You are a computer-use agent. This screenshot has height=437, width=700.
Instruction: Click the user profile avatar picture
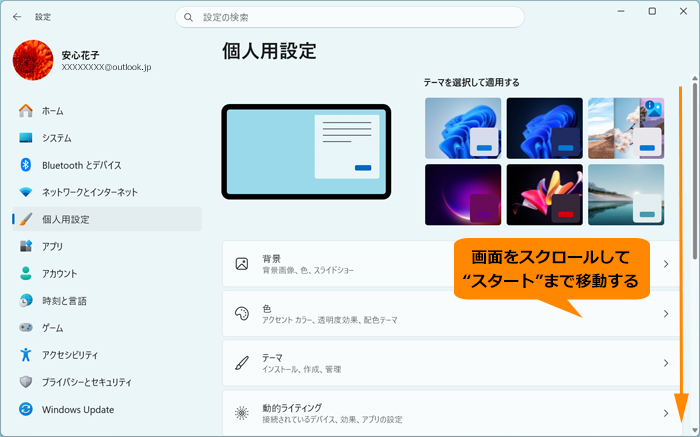tap(33, 60)
